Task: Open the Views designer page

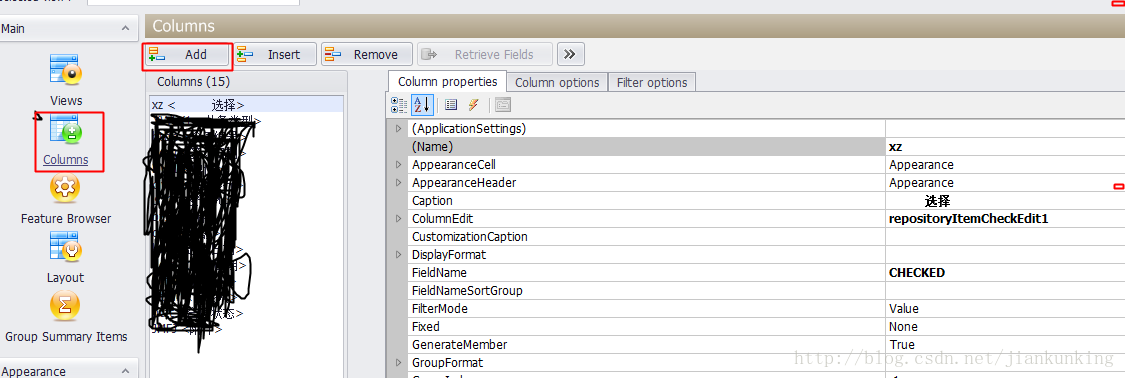Action: [x=66, y=81]
